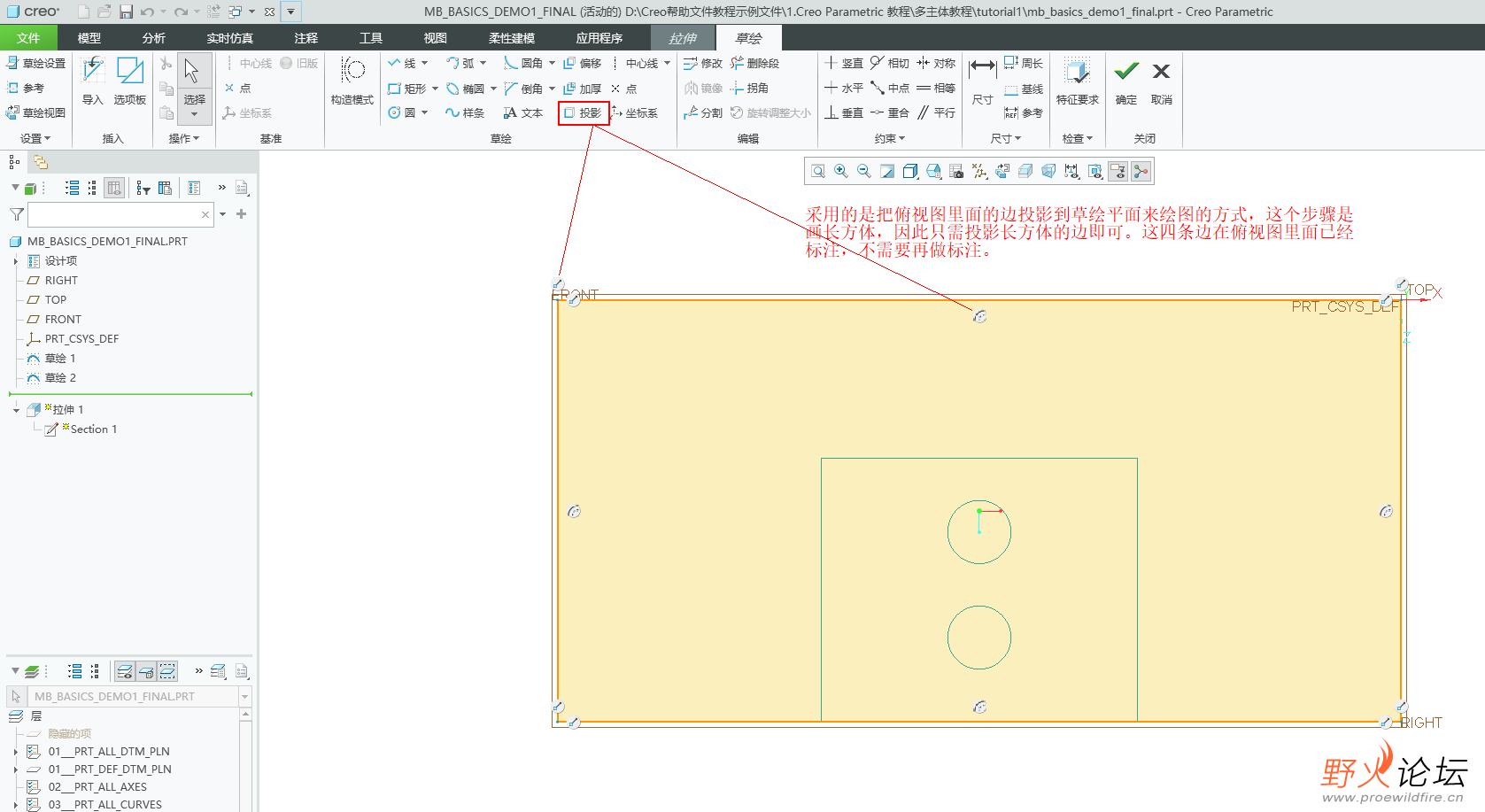
Task: Open the 约束 group dropdown
Action: pyautogui.click(x=890, y=138)
